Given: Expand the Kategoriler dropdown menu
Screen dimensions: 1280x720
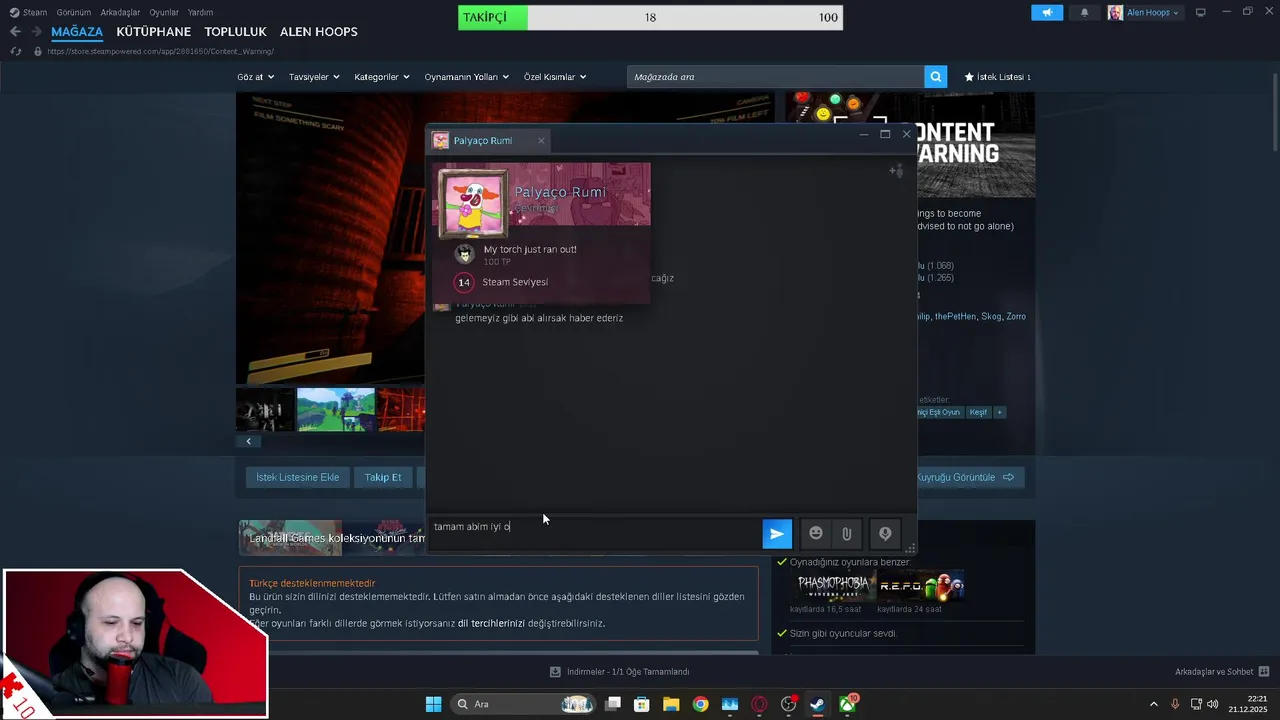Looking at the screenshot, I should click(382, 77).
